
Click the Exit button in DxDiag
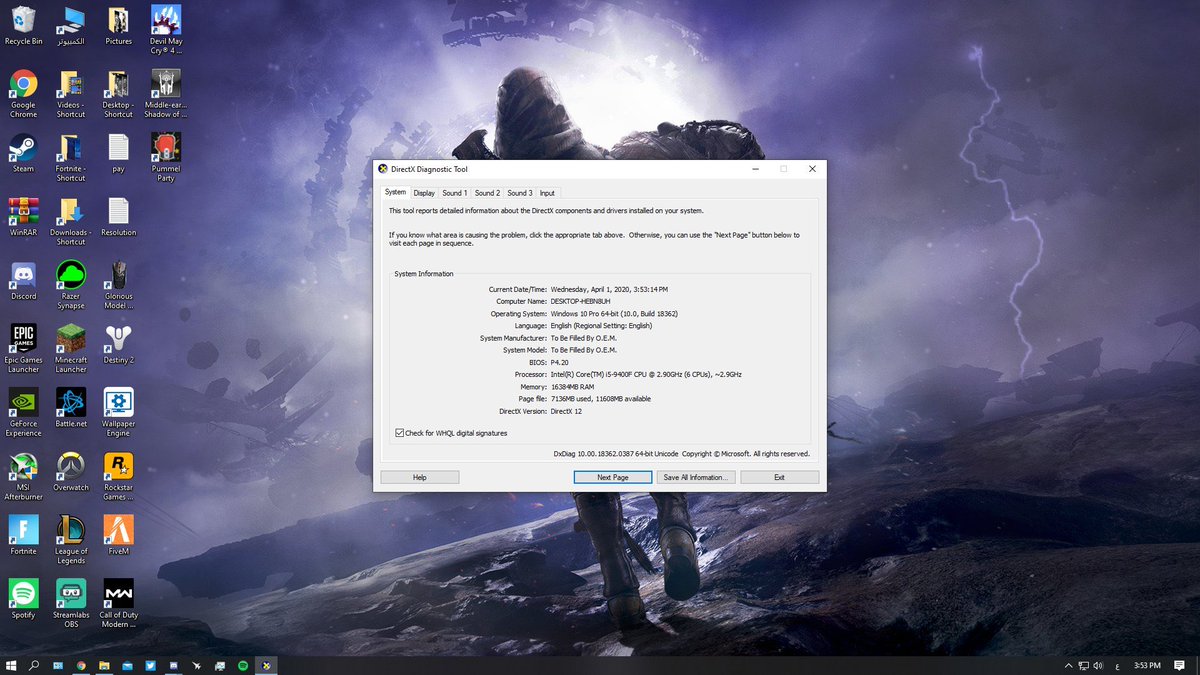(x=779, y=478)
